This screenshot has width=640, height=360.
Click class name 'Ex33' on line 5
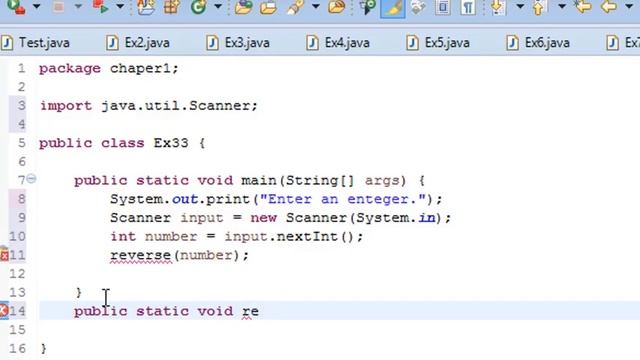[x=171, y=143]
